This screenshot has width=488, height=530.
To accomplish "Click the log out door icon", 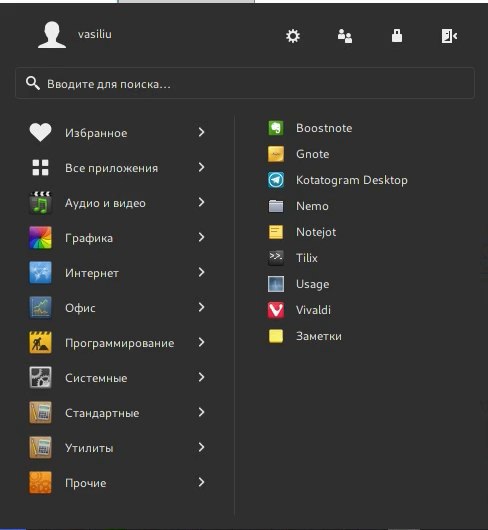I will [x=449, y=36].
